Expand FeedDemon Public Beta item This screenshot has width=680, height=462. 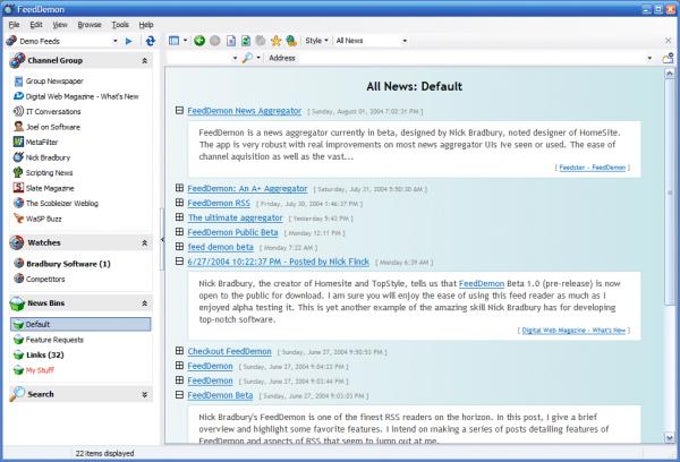[180, 232]
